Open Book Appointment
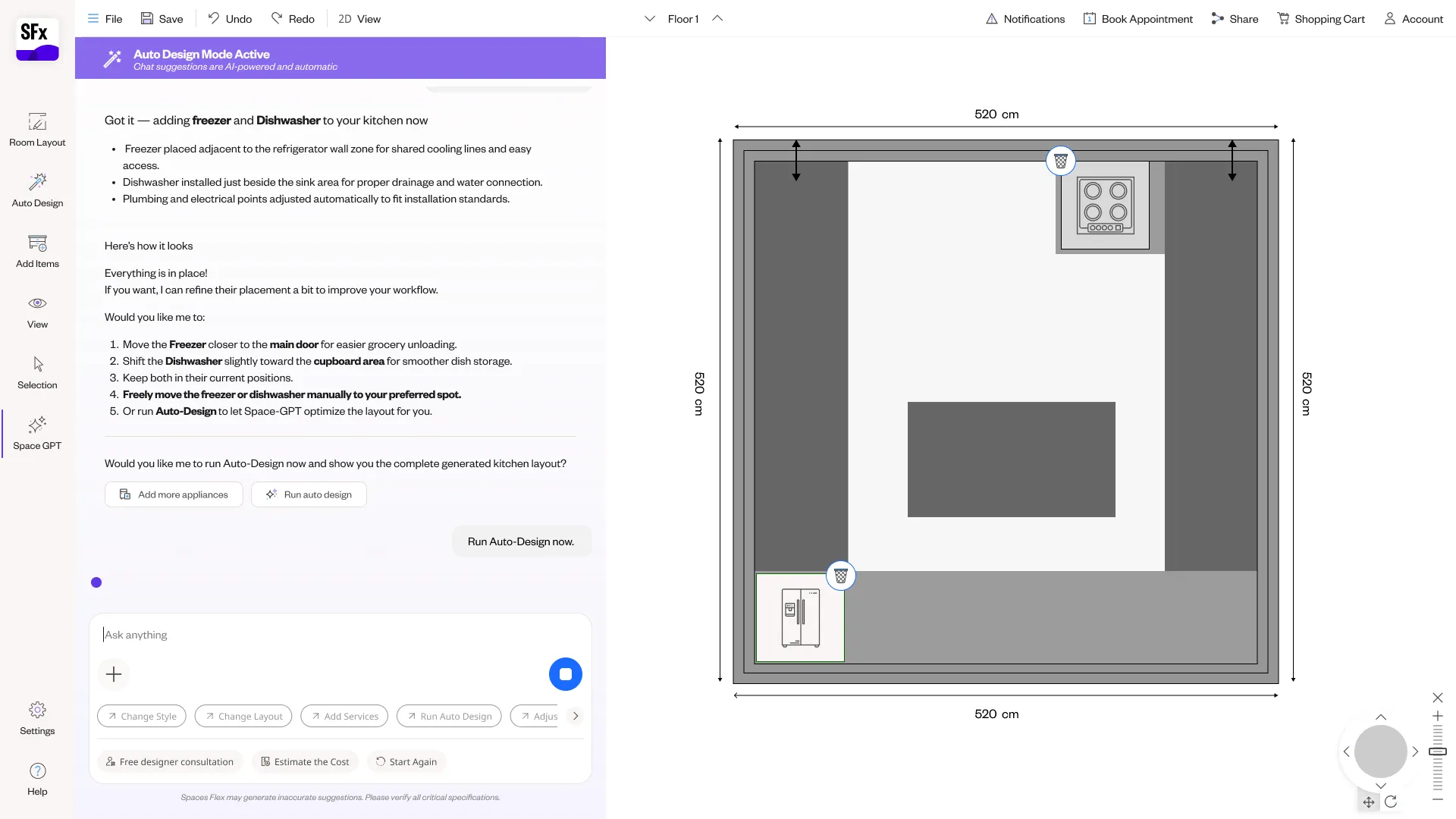 click(1138, 18)
